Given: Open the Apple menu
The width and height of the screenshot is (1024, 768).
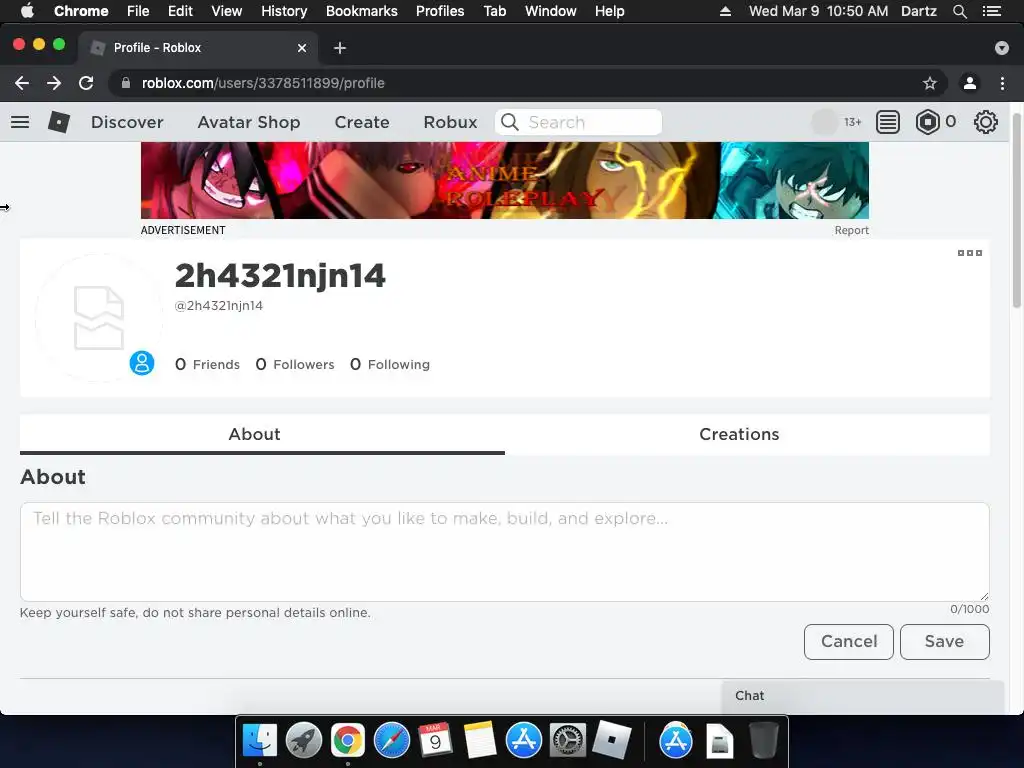Looking at the screenshot, I should [27, 11].
